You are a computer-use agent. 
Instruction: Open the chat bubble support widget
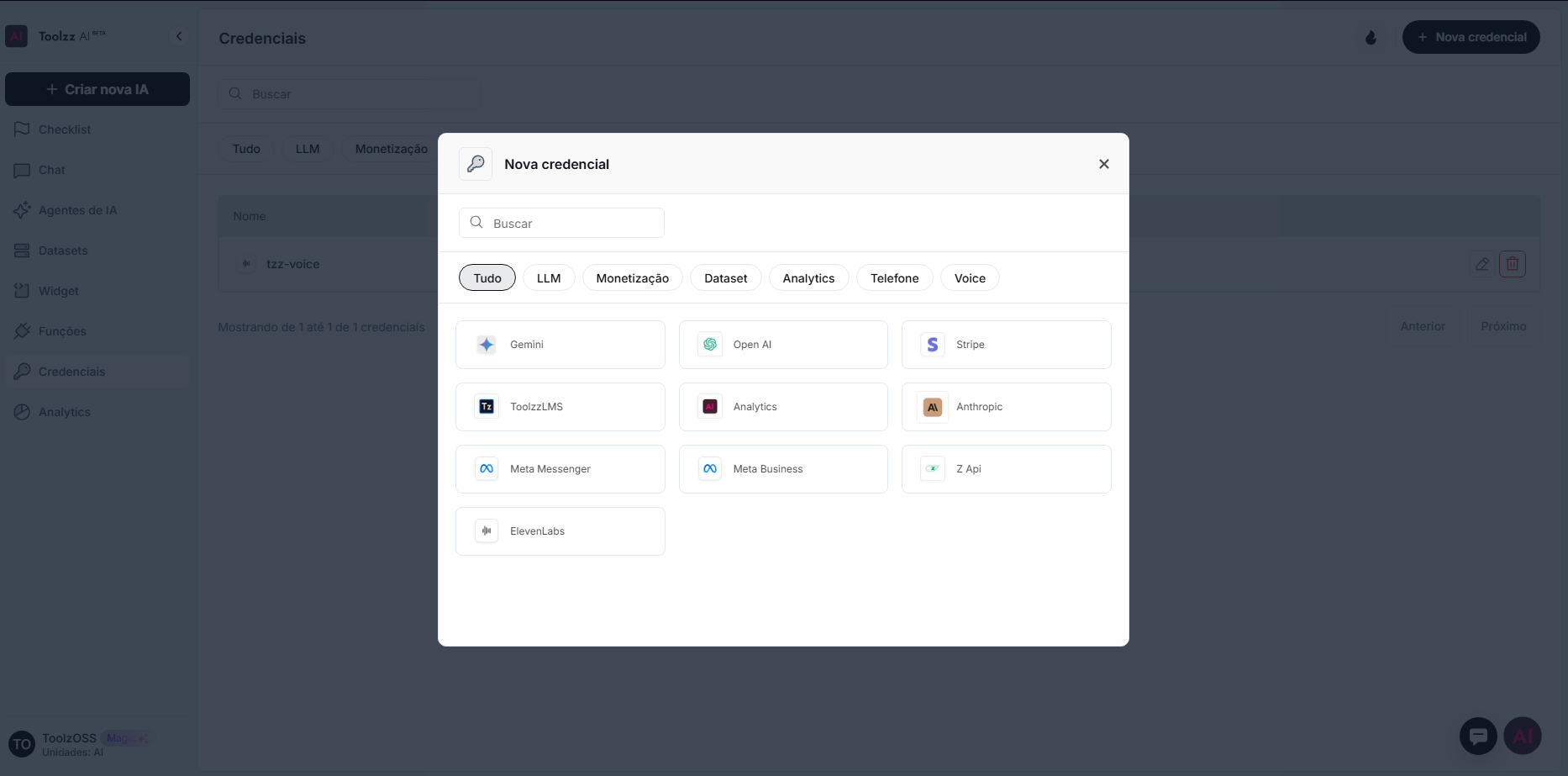(1478, 736)
